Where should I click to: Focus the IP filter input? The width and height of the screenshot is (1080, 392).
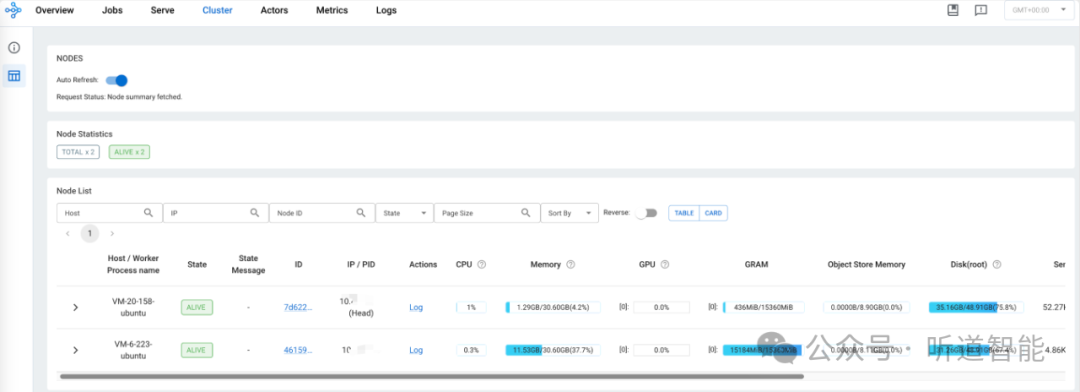(216, 213)
